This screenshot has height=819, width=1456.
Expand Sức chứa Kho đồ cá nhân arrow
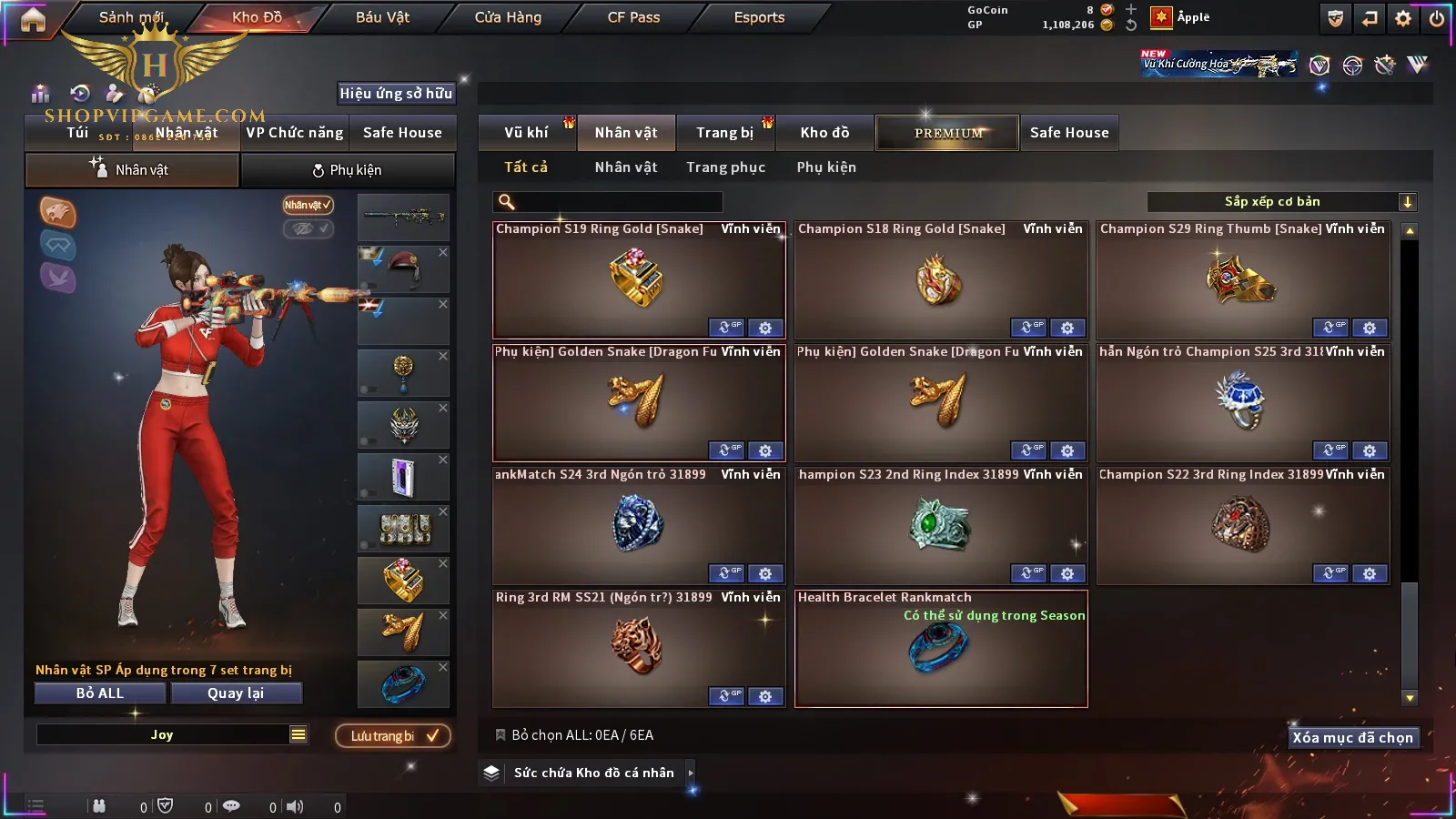(x=691, y=773)
